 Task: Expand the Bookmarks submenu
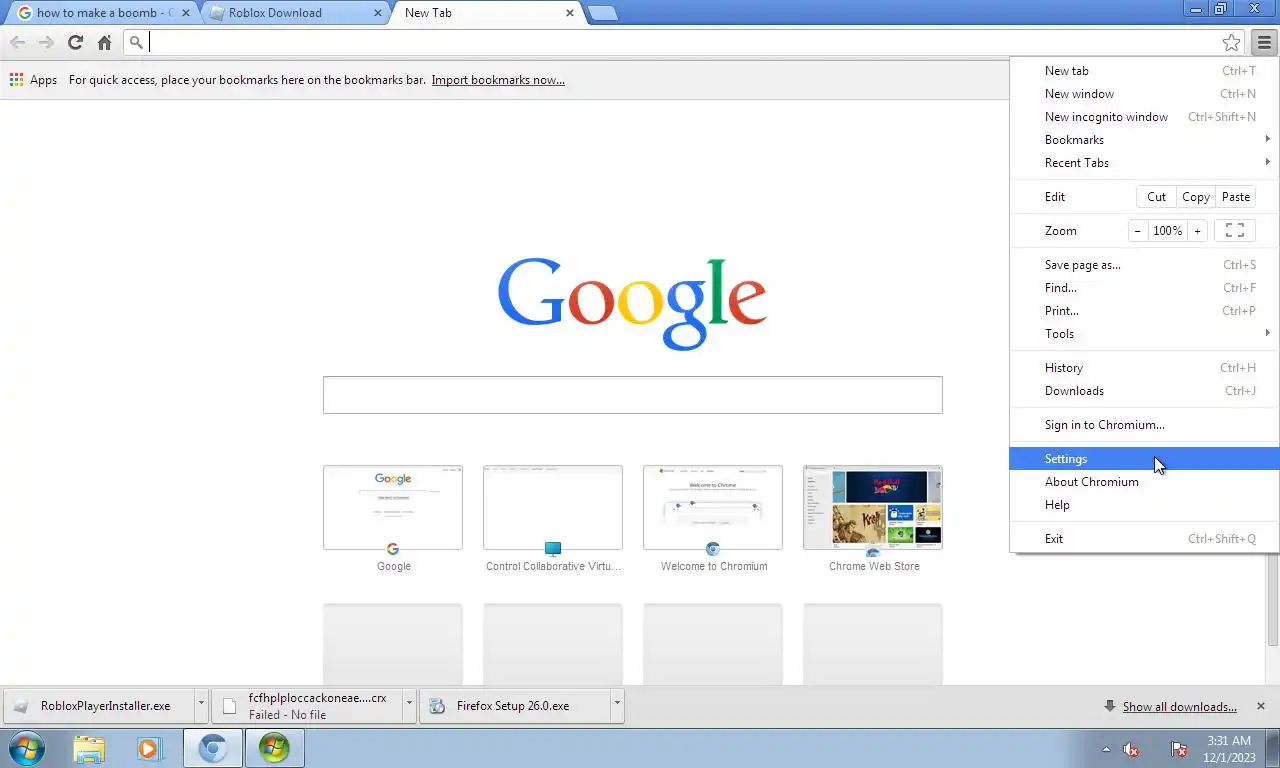[1145, 140]
